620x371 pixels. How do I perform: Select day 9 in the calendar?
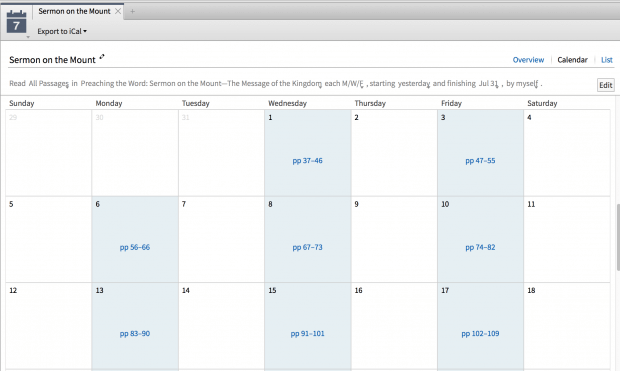[x=394, y=239]
